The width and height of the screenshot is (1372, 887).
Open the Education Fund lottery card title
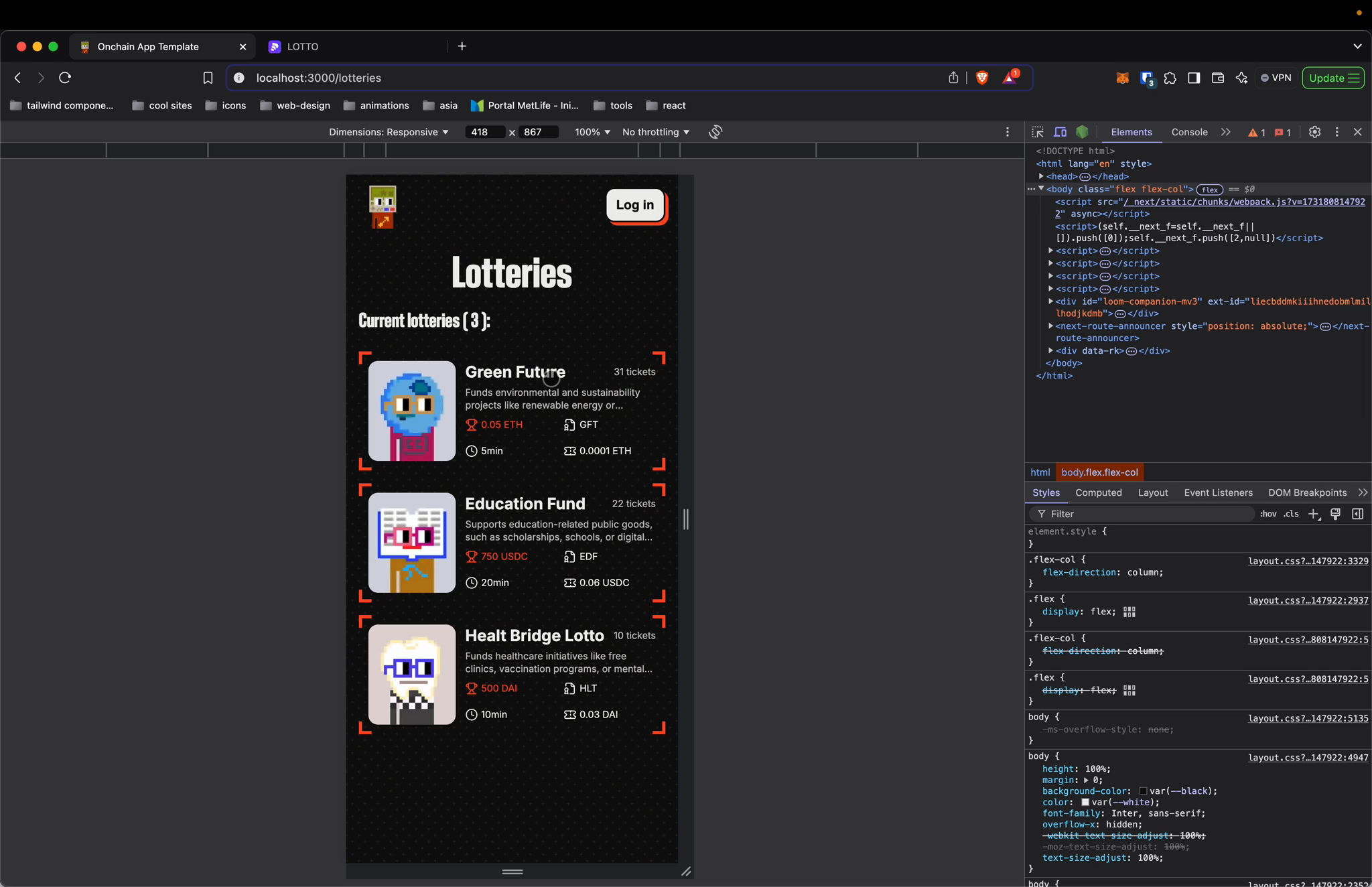(525, 504)
